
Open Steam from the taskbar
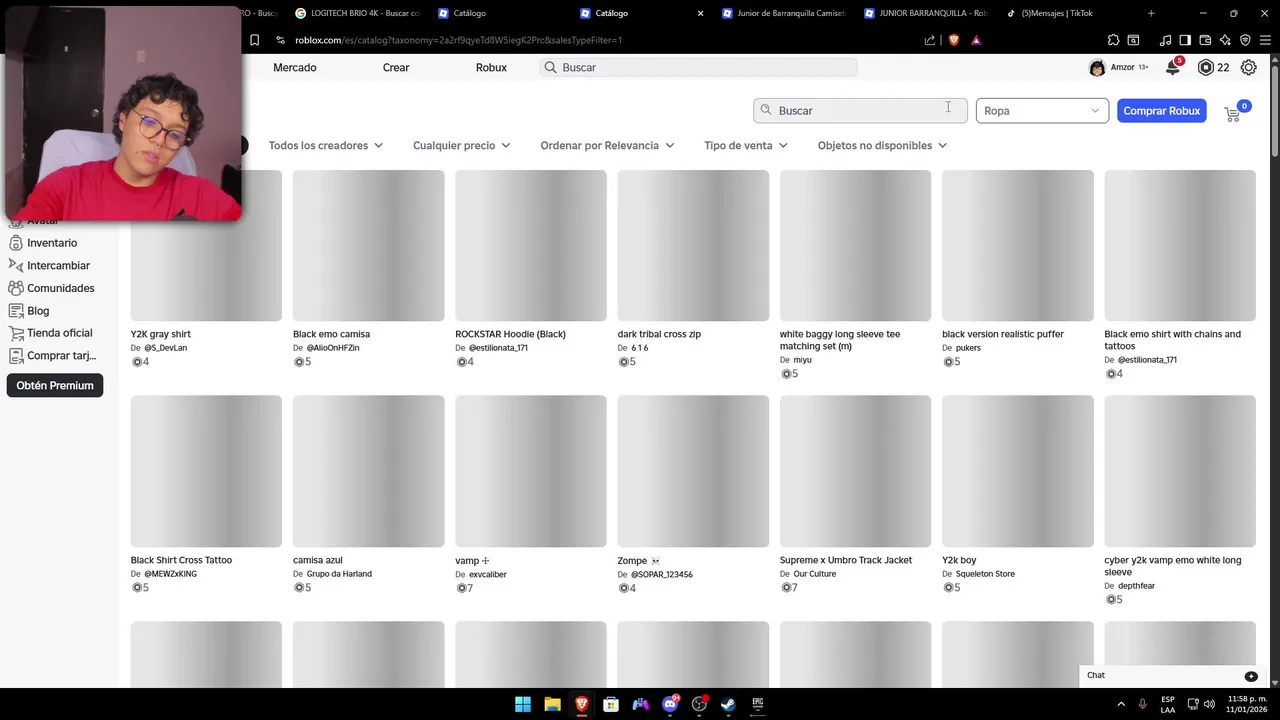click(x=728, y=704)
